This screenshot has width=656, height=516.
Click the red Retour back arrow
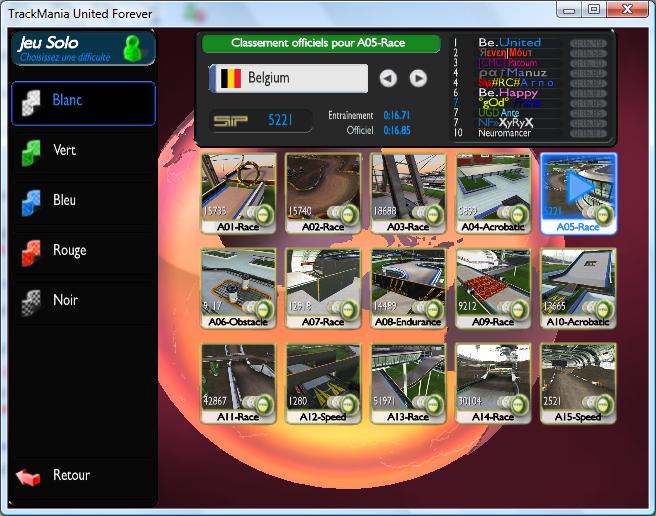click(28, 476)
